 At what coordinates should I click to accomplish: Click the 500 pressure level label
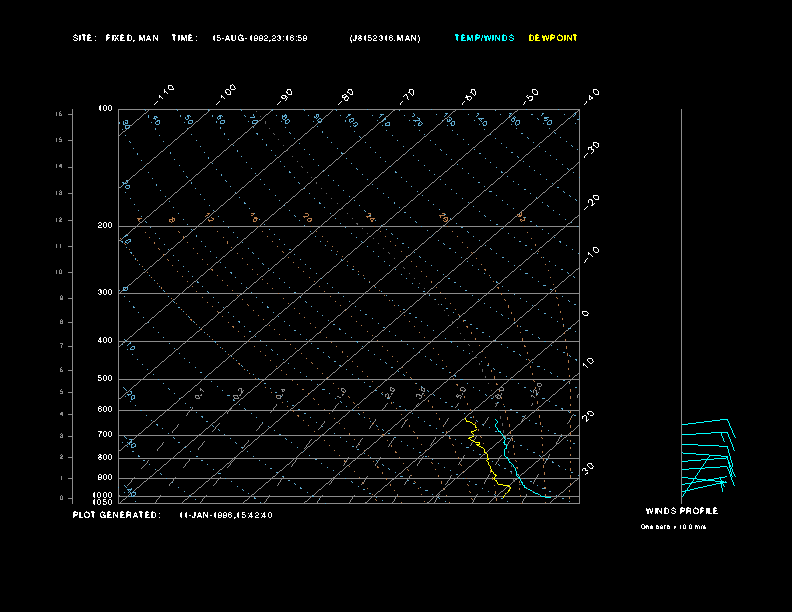click(x=105, y=379)
